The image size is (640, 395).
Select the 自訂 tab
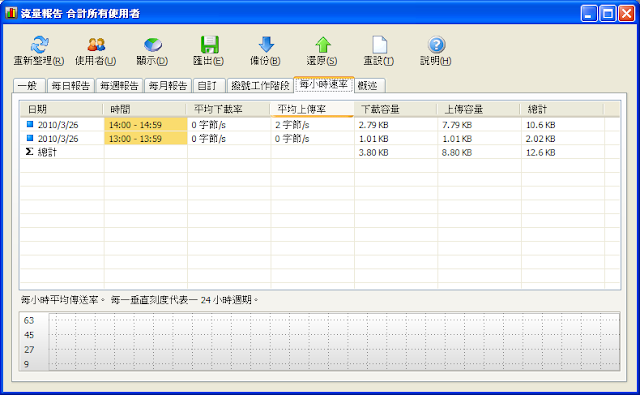click(x=209, y=86)
